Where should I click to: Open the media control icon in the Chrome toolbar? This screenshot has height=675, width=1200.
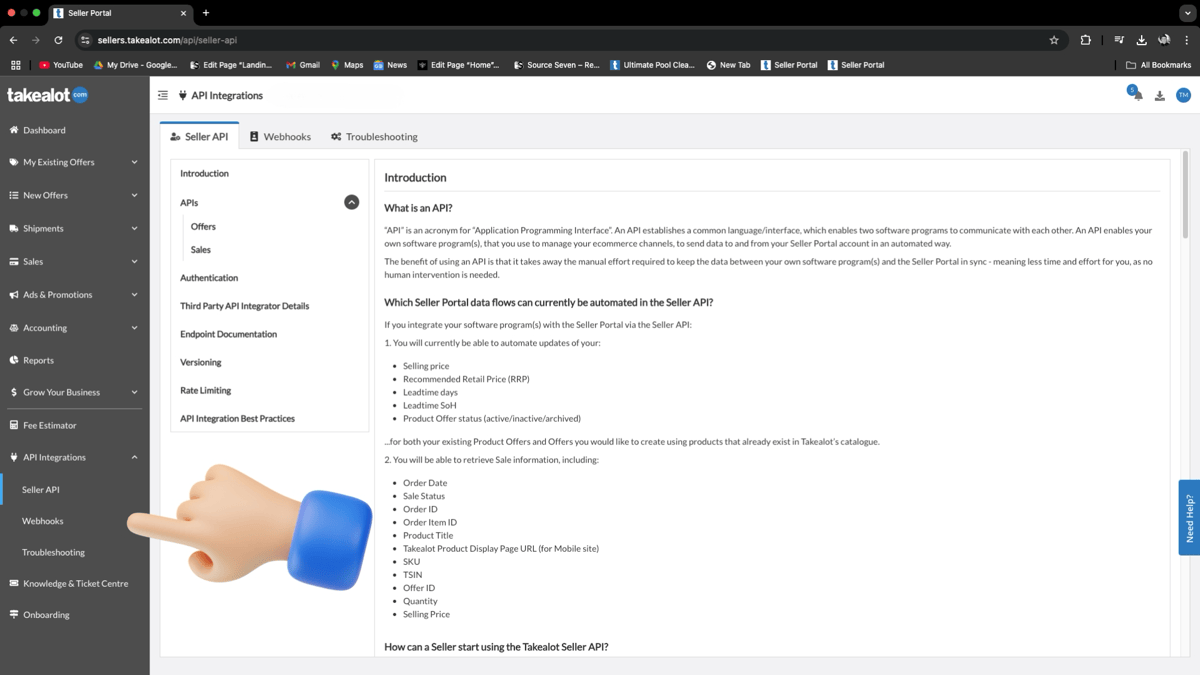(x=1119, y=40)
